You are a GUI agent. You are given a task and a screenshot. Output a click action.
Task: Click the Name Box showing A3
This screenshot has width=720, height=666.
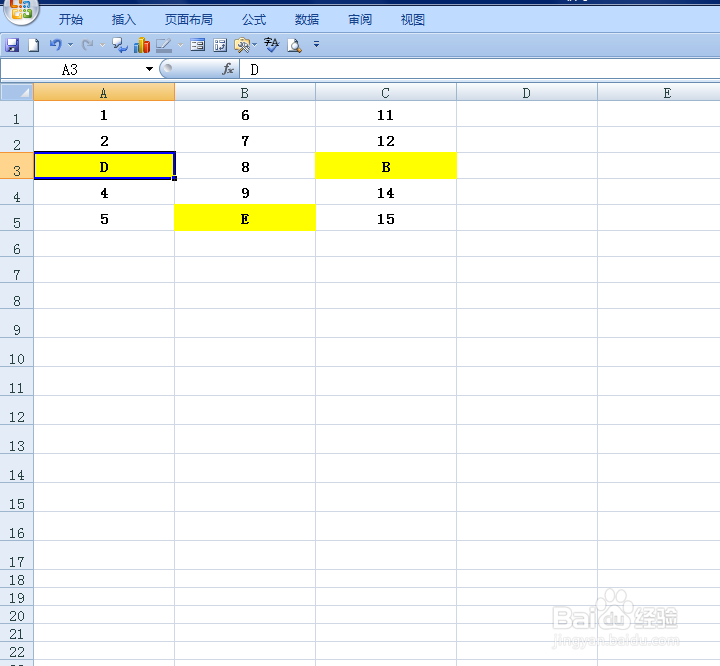tap(71, 69)
